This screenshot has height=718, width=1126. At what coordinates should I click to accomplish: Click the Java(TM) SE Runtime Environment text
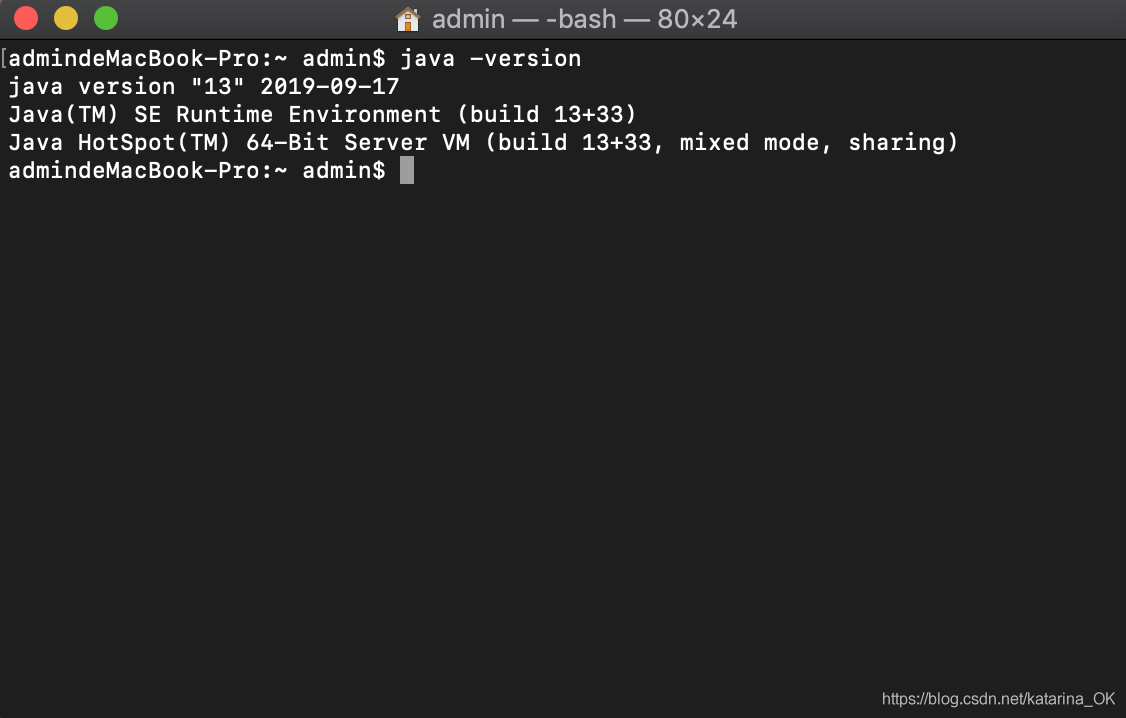click(x=225, y=114)
